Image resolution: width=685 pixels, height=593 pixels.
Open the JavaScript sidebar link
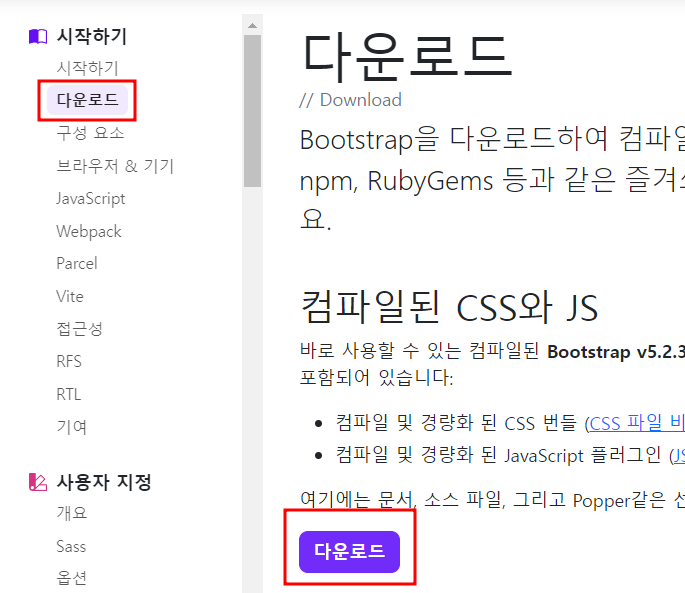click(x=91, y=199)
